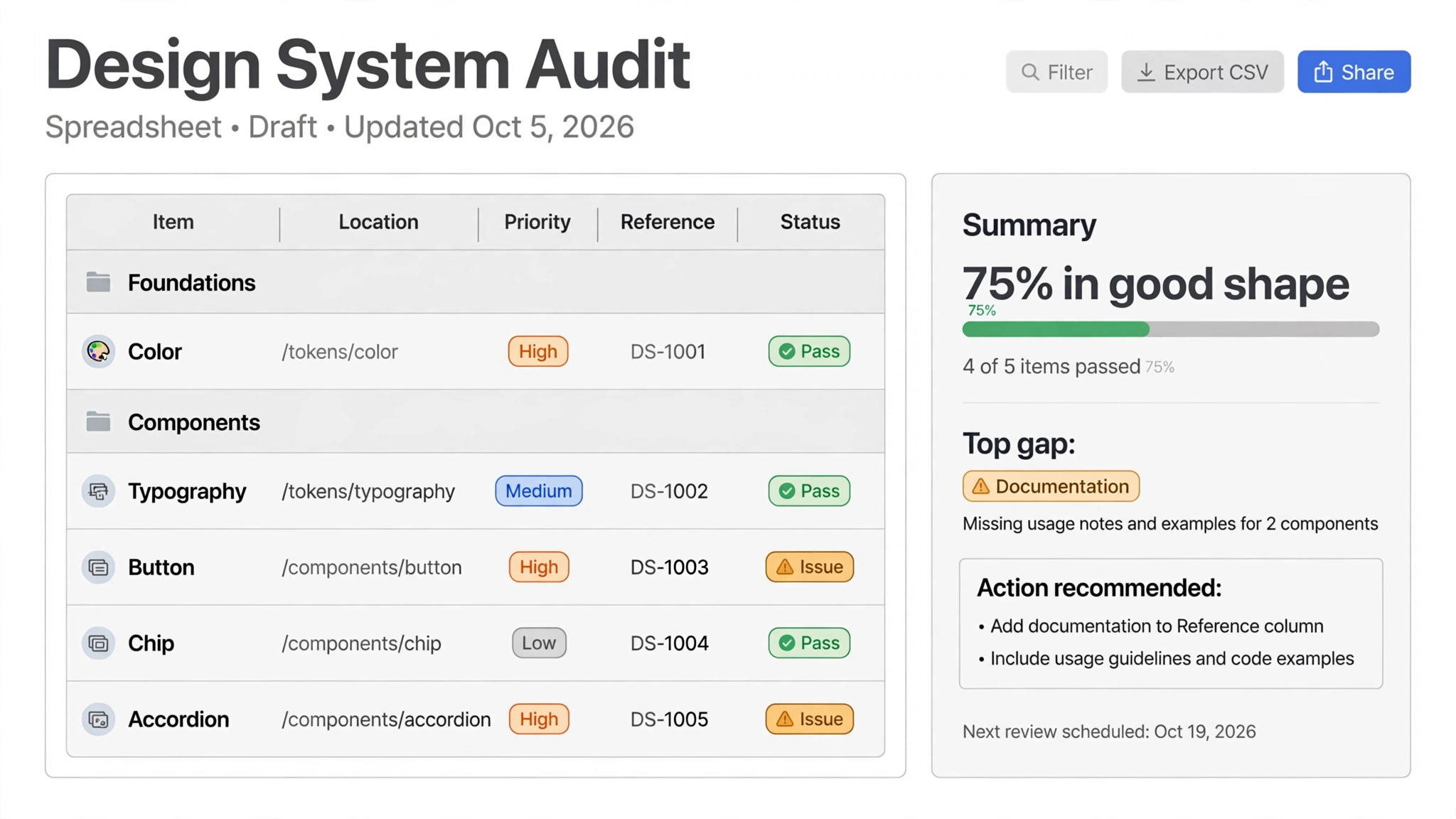Click the Item column header

pos(173,222)
